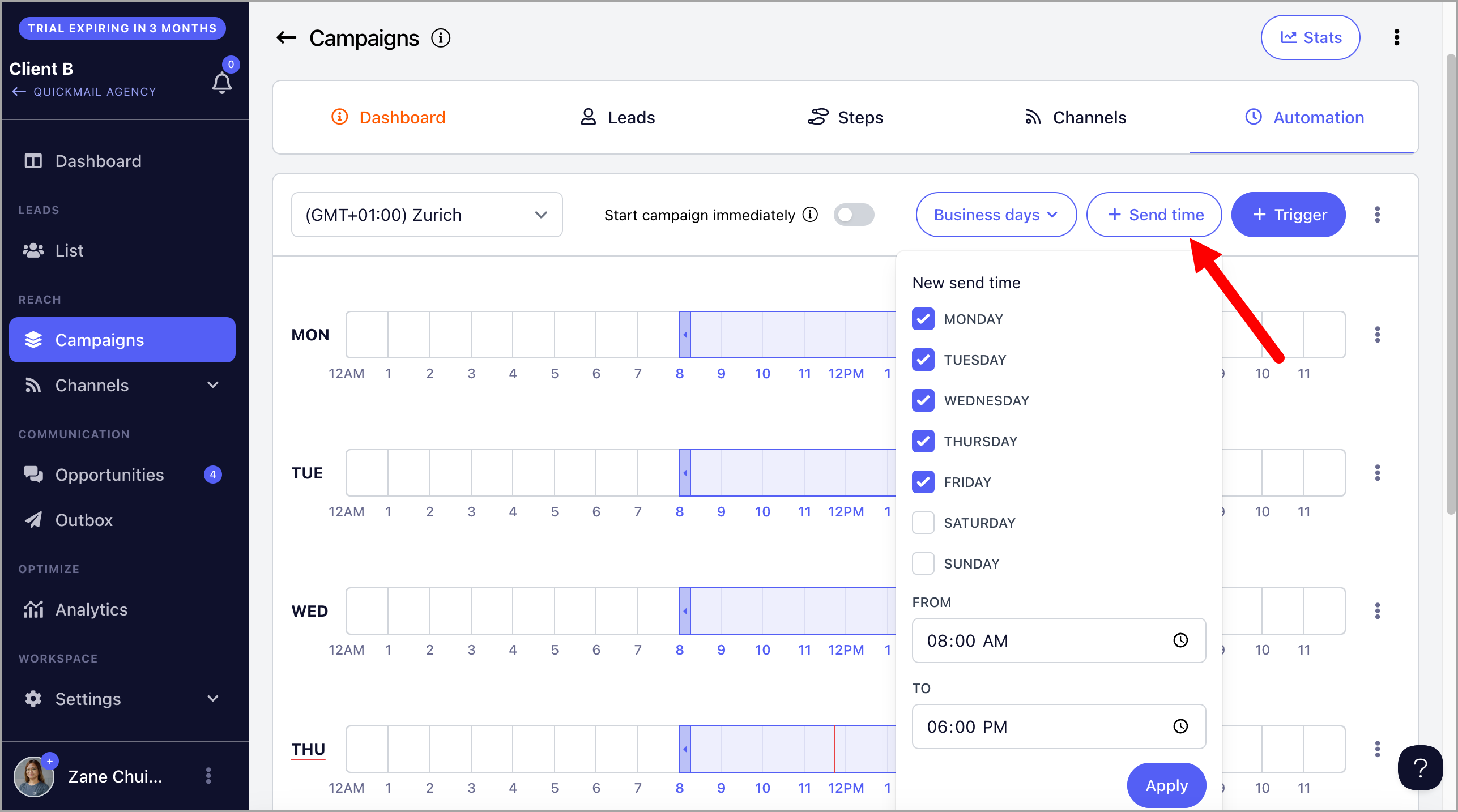The image size is (1458, 812).
Task: Uncheck the MONDAY checkbox
Action: [923, 319]
